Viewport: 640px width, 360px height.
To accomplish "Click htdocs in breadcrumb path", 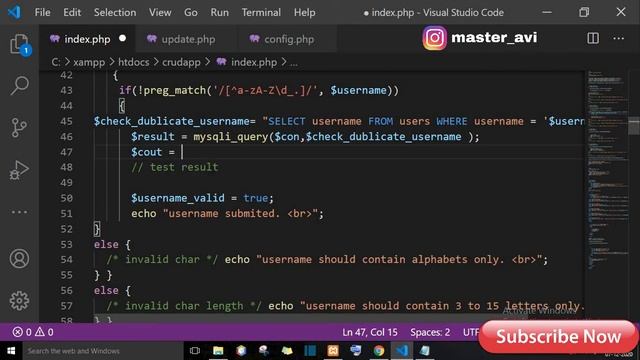I will 133,62.
